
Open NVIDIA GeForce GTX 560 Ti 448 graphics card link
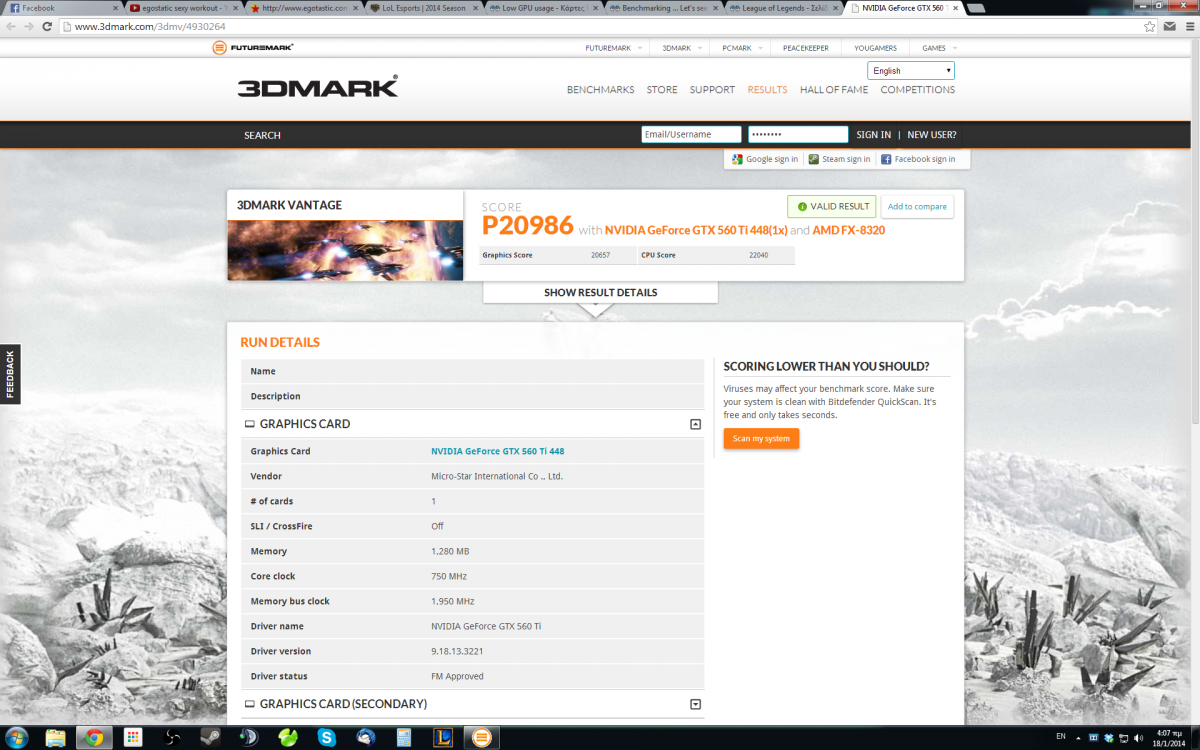pyautogui.click(x=497, y=451)
